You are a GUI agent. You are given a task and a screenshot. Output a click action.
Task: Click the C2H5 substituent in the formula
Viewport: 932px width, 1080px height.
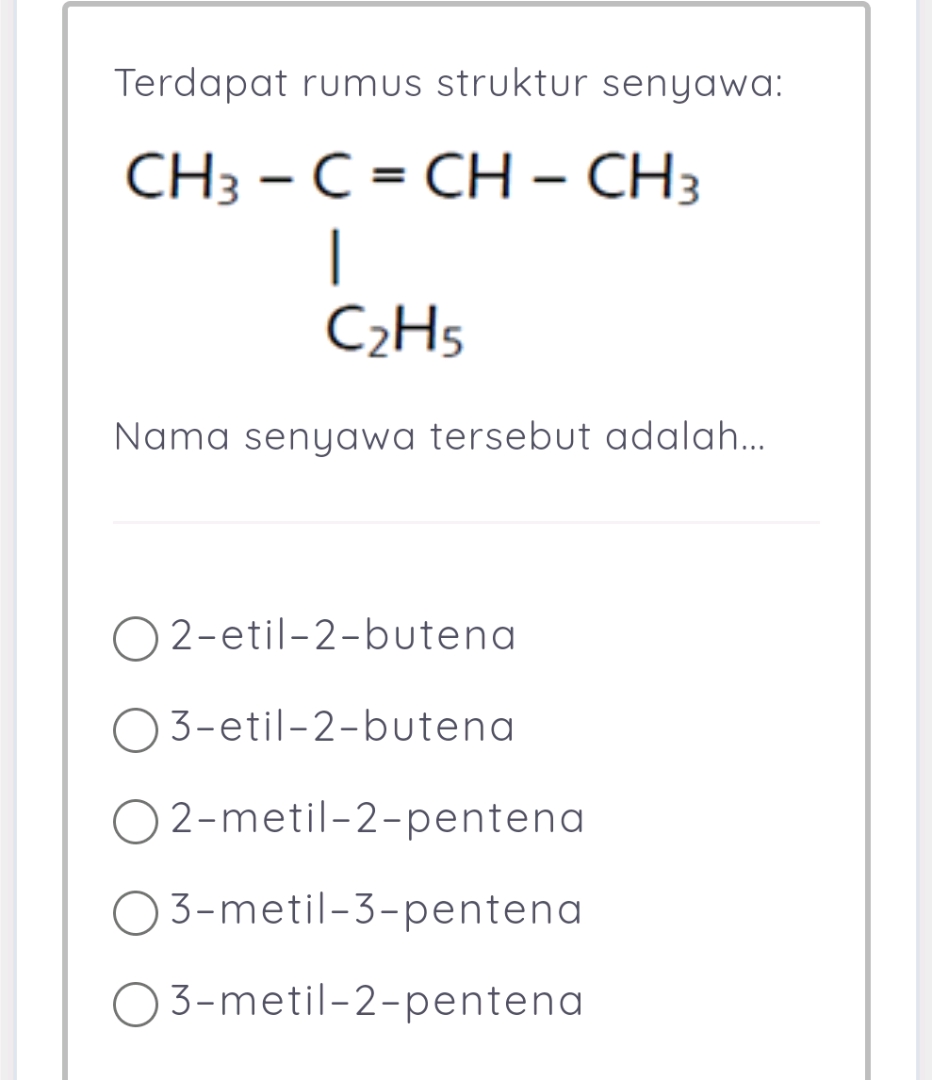tap(391, 330)
